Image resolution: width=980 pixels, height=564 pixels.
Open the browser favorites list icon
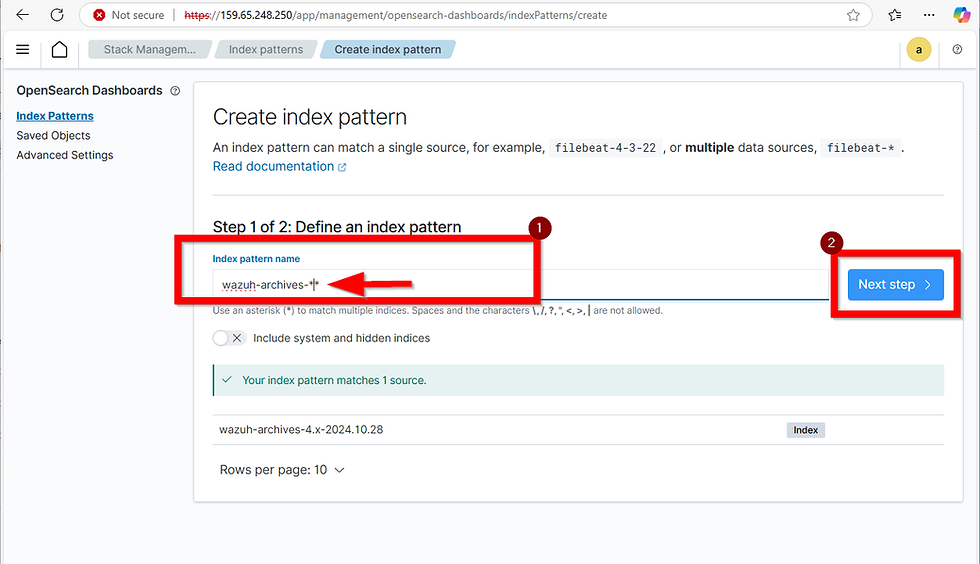(x=895, y=15)
